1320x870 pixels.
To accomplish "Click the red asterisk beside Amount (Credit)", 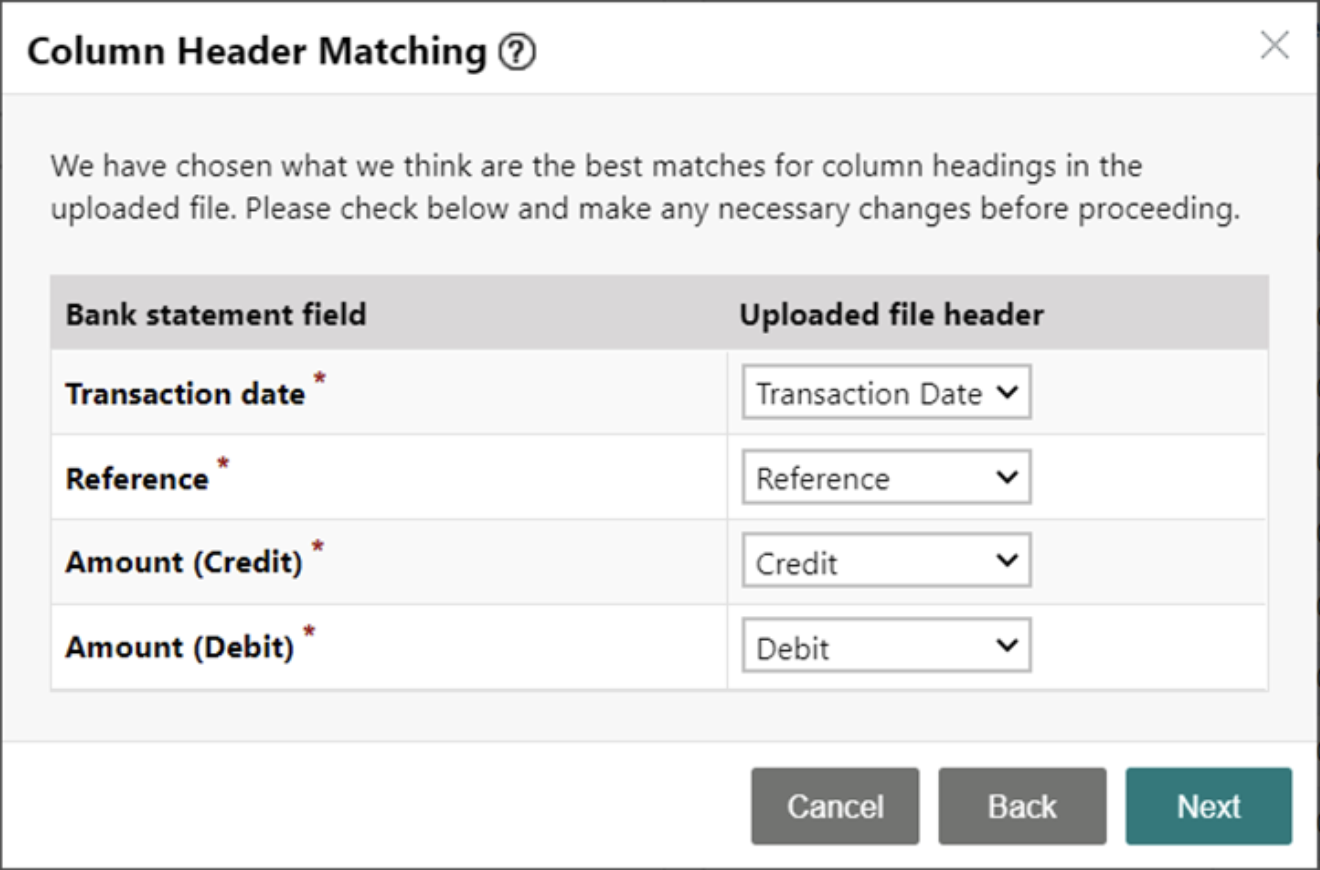I will click(318, 548).
